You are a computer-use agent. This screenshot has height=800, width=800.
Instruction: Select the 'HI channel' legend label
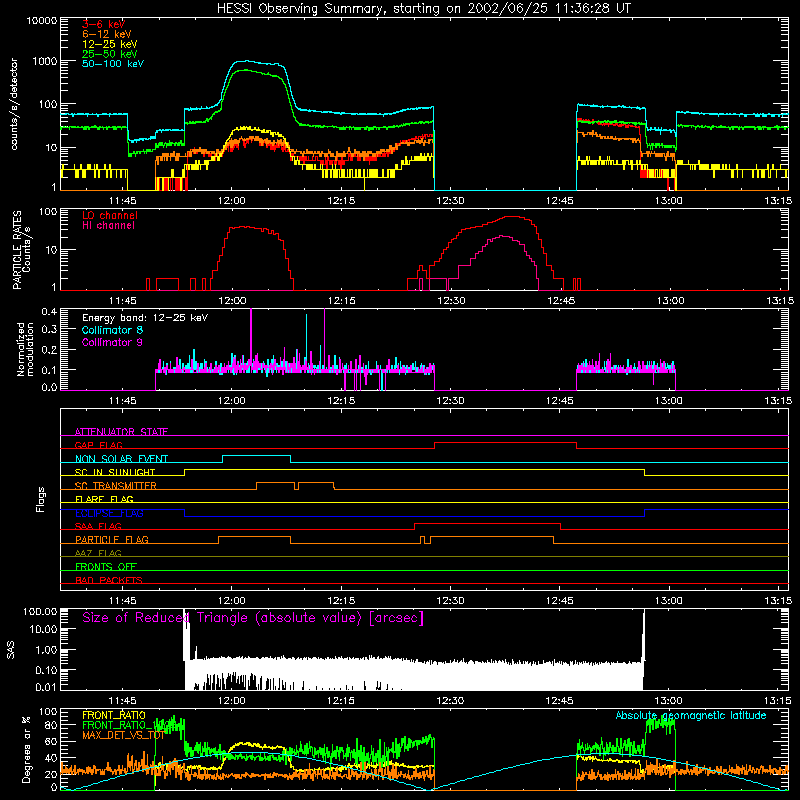pyautogui.click(x=108, y=226)
